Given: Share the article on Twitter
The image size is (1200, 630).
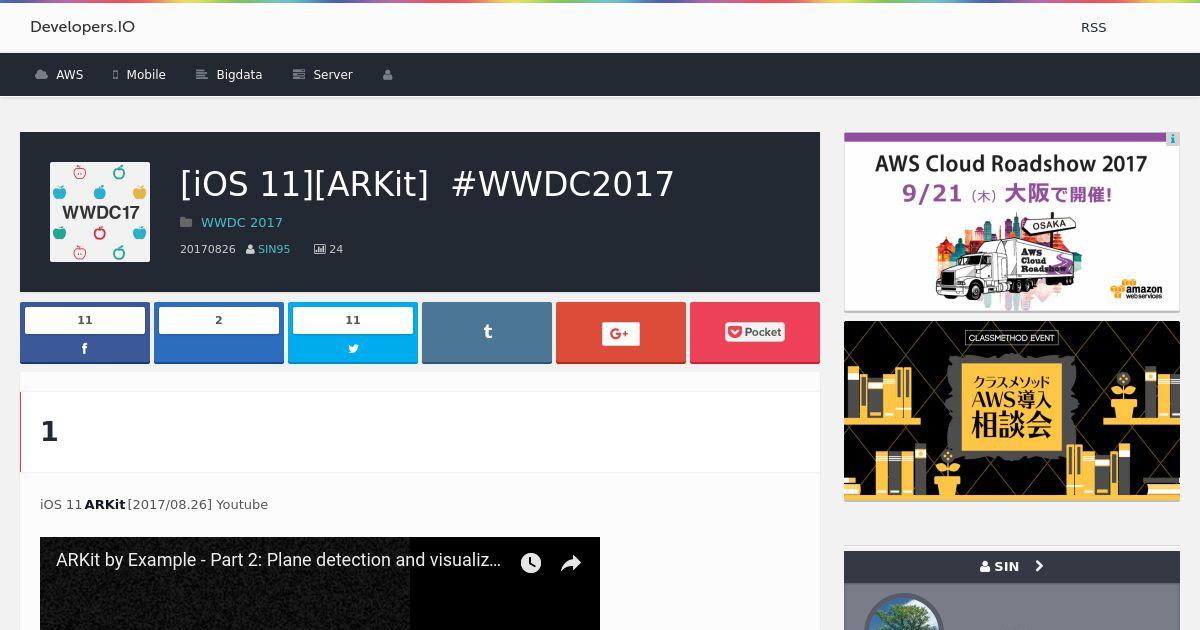Looking at the screenshot, I should pyautogui.click(x=353, y=333).
